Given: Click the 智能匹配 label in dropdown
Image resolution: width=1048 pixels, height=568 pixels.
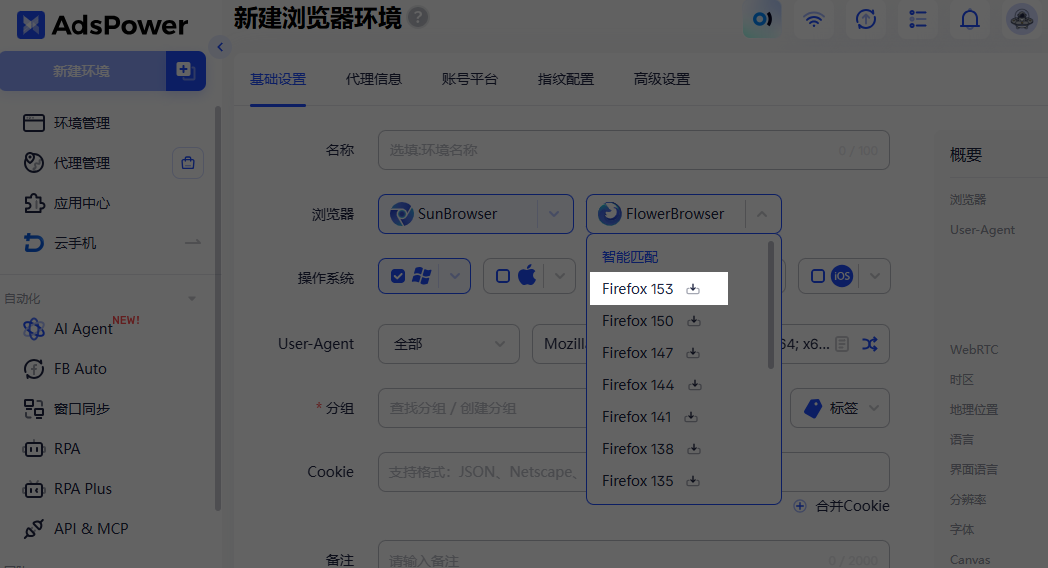Looking at the screenshot, I should pos(630,257).
